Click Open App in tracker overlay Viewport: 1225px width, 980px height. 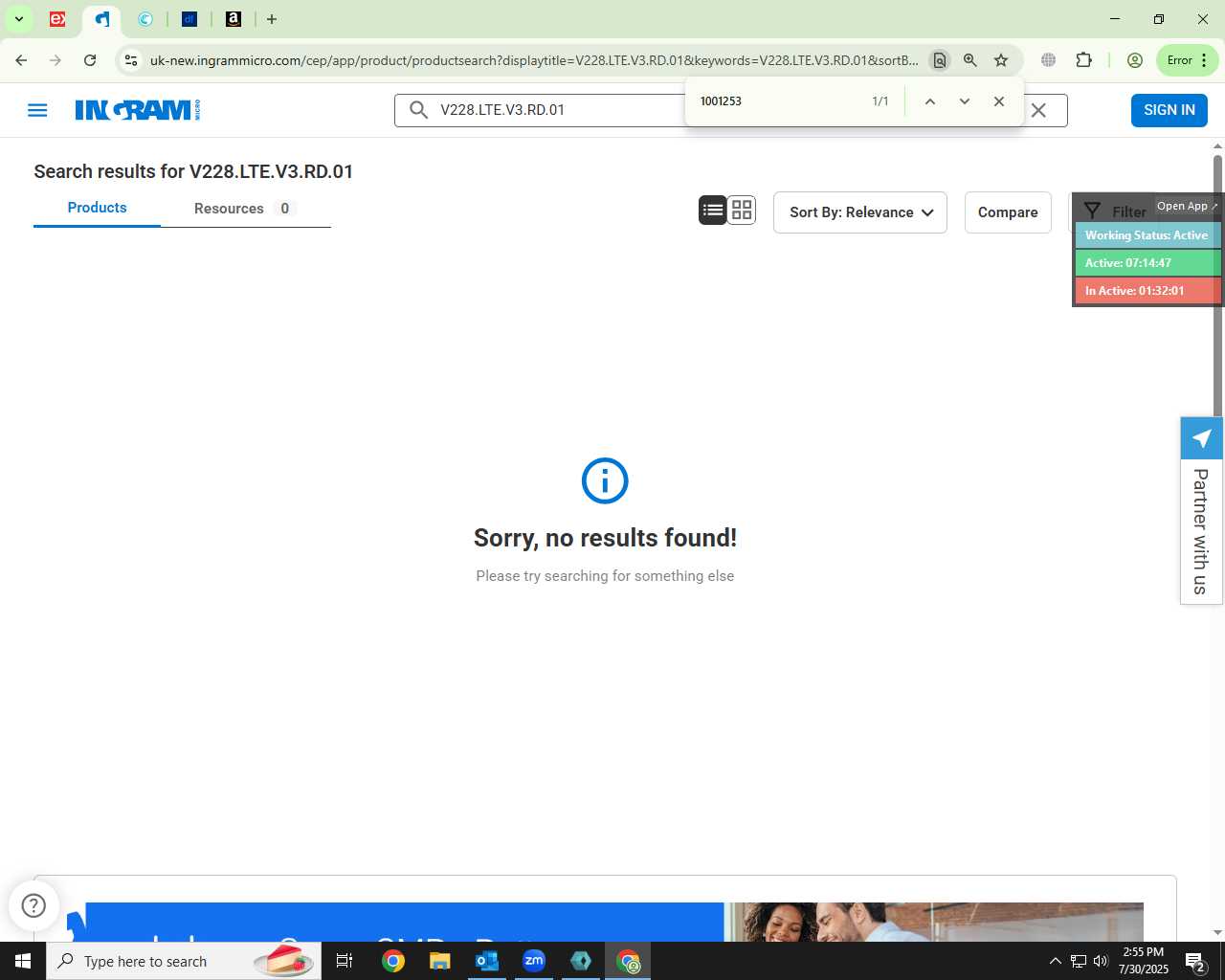[x=1187, y=206]
